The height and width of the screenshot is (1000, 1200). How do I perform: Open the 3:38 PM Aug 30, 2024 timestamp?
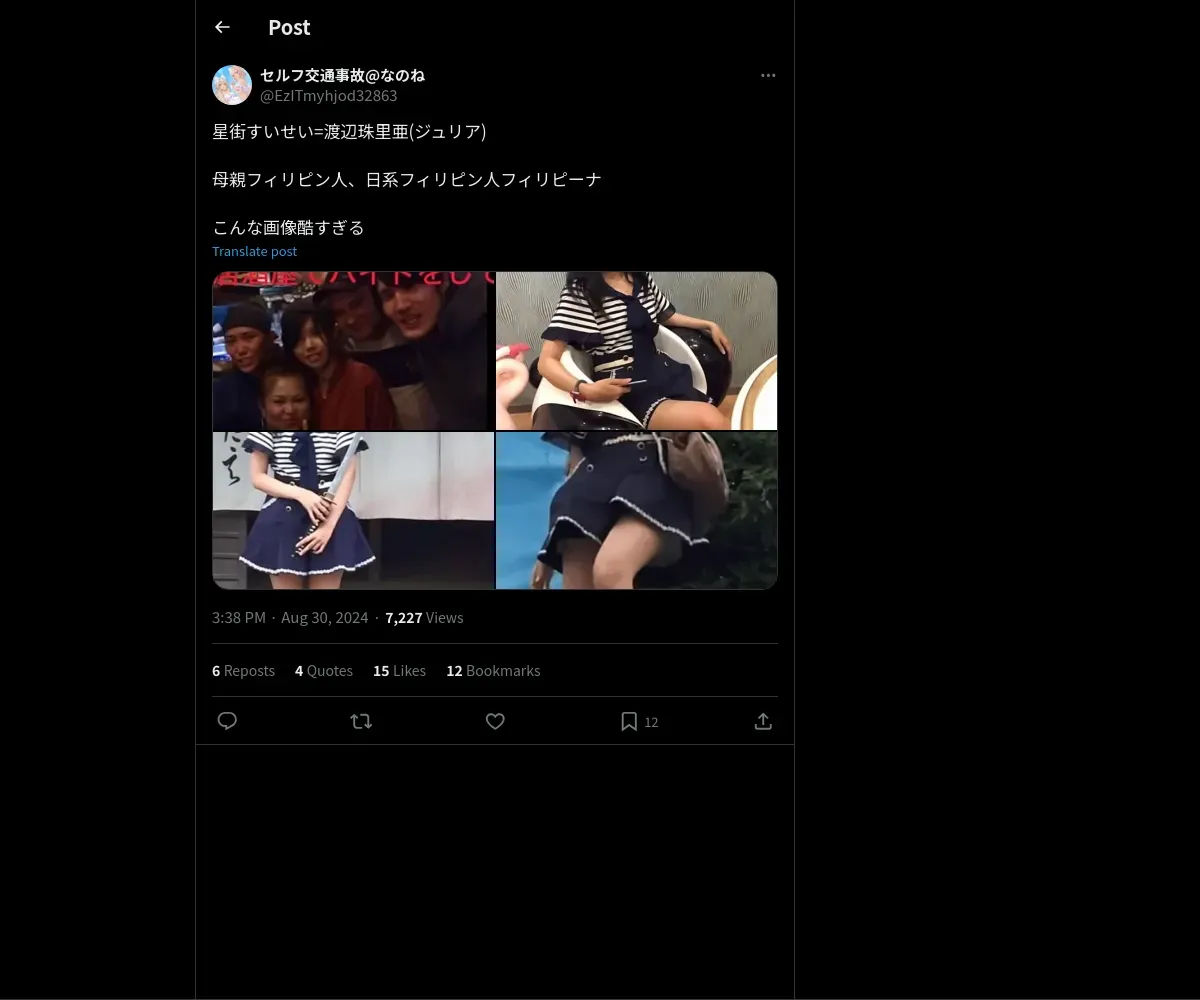coord(290,618)
